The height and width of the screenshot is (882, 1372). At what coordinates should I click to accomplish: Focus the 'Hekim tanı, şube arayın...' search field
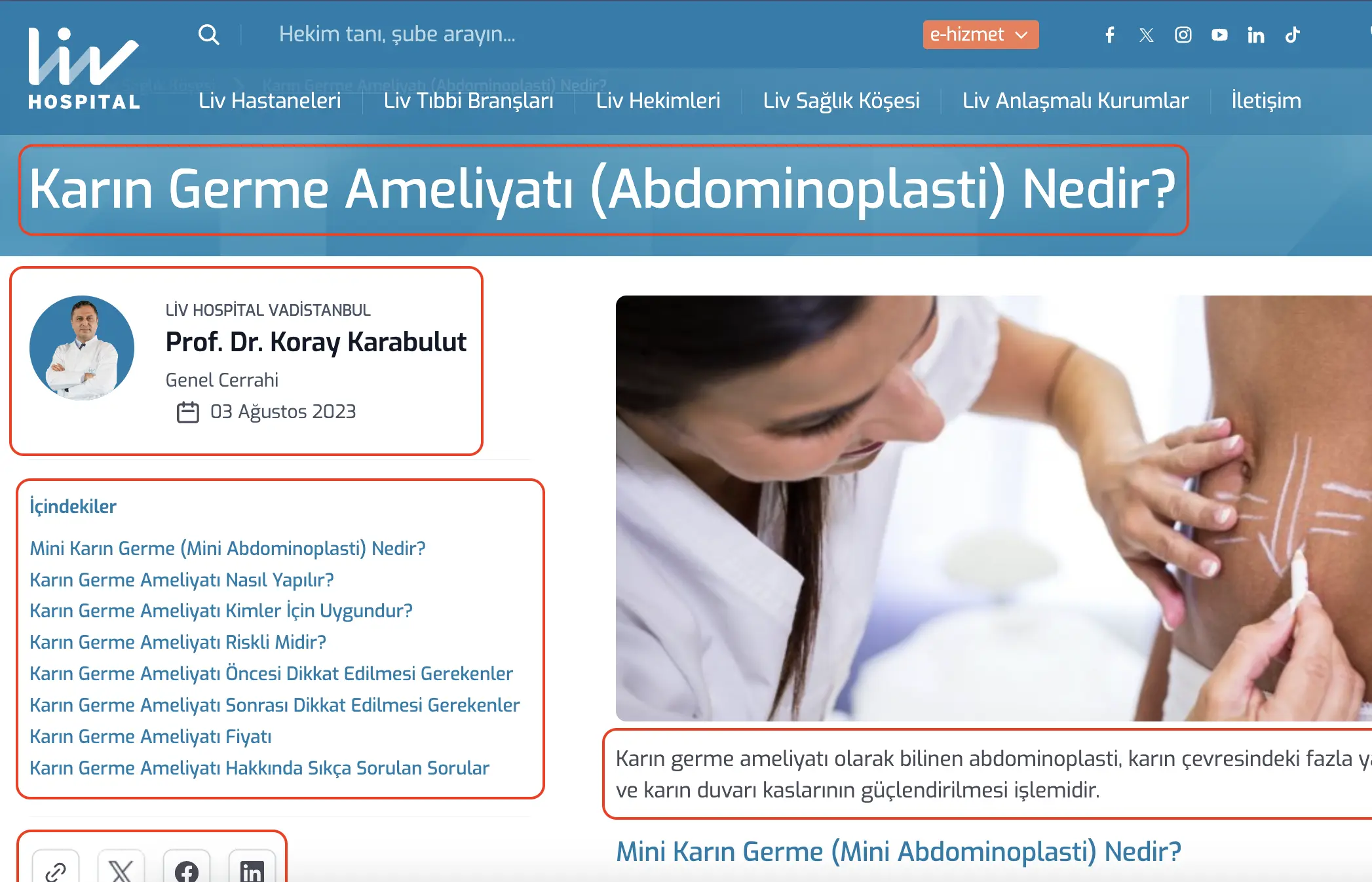397,34
